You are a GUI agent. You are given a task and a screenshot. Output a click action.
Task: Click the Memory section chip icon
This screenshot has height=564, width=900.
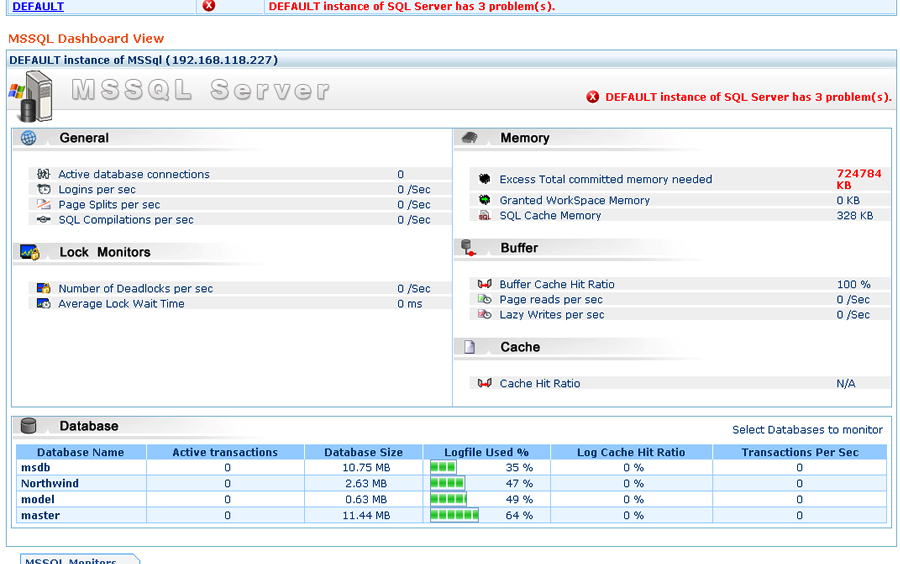(x=470, y=138)
